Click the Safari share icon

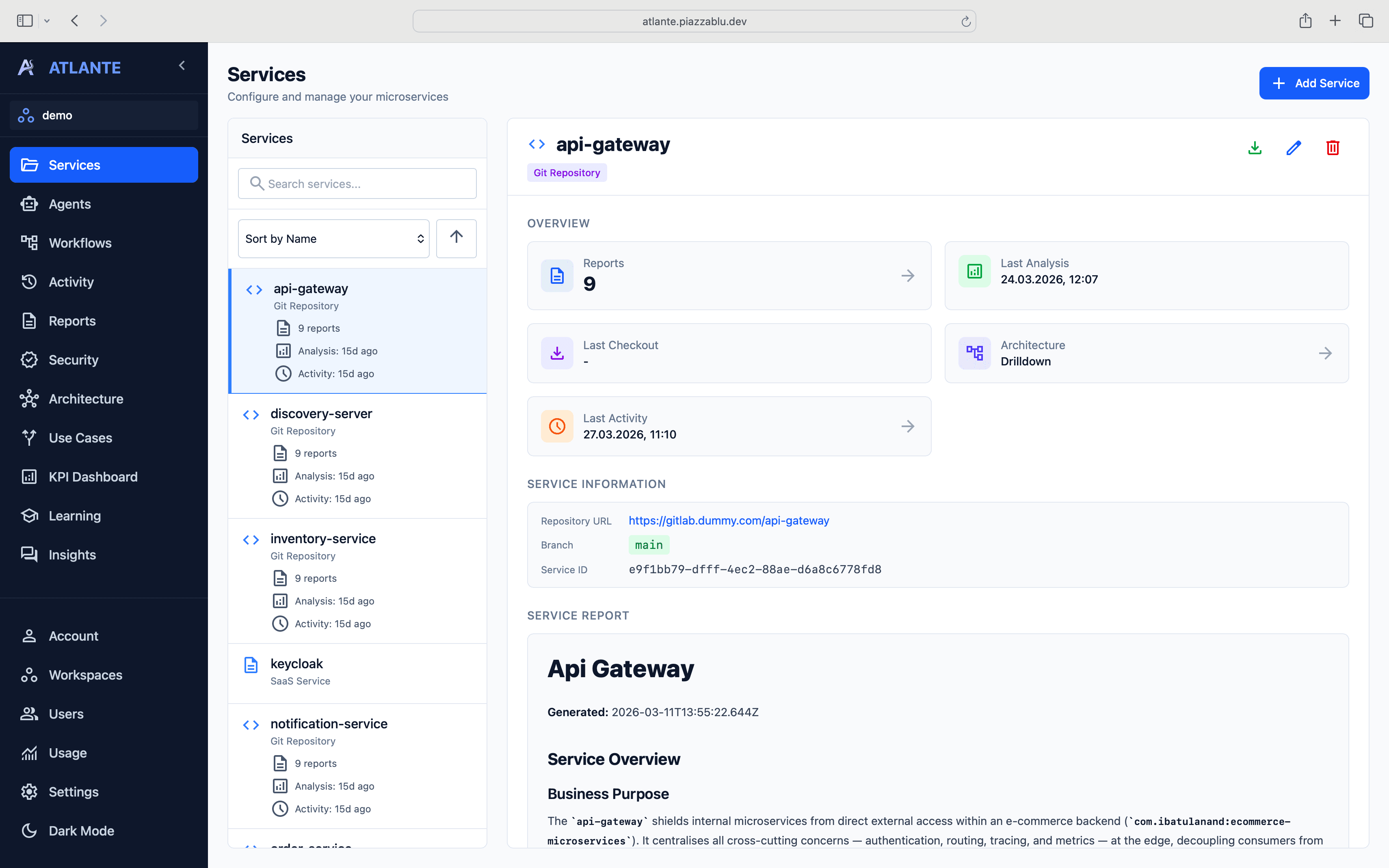pos(1305,21)
